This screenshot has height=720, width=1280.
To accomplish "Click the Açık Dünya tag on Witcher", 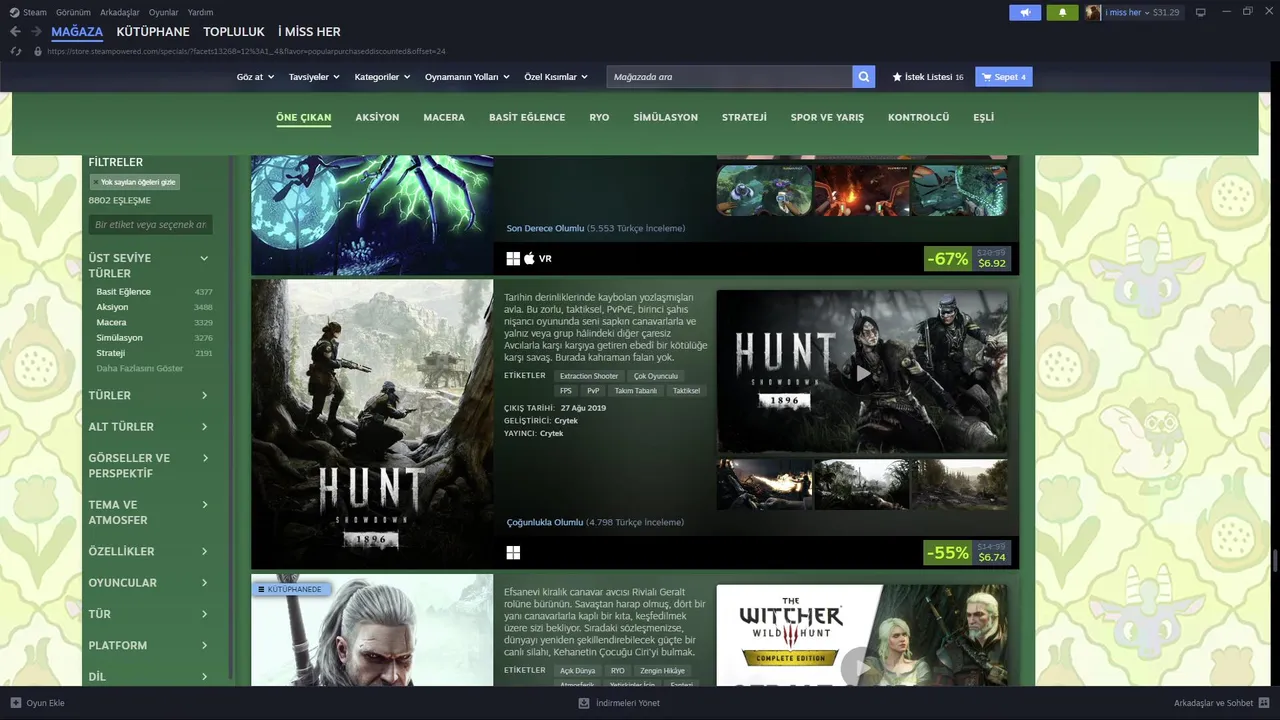I will (578, 671).
